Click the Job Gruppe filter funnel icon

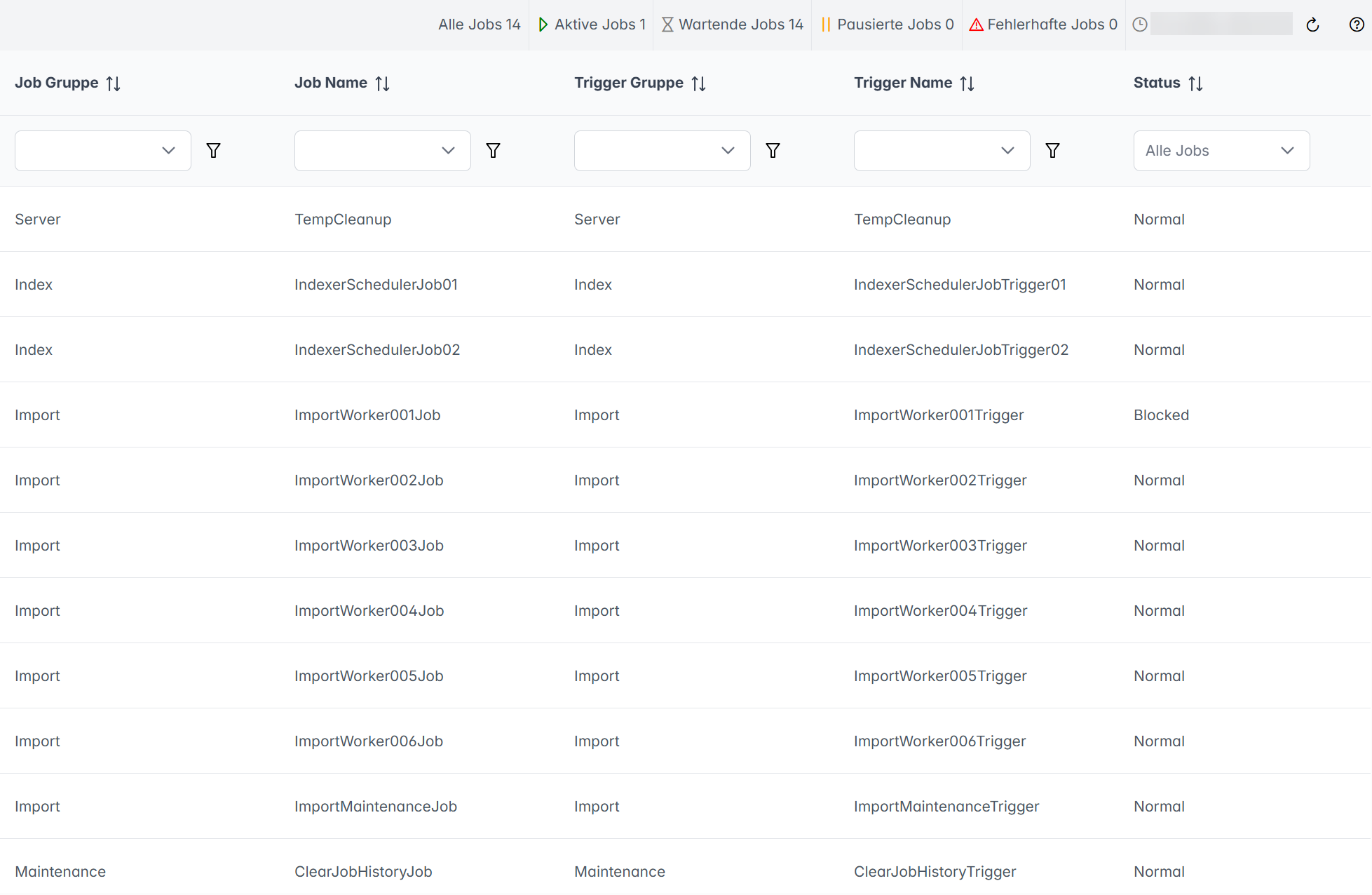tap(214, 151)
